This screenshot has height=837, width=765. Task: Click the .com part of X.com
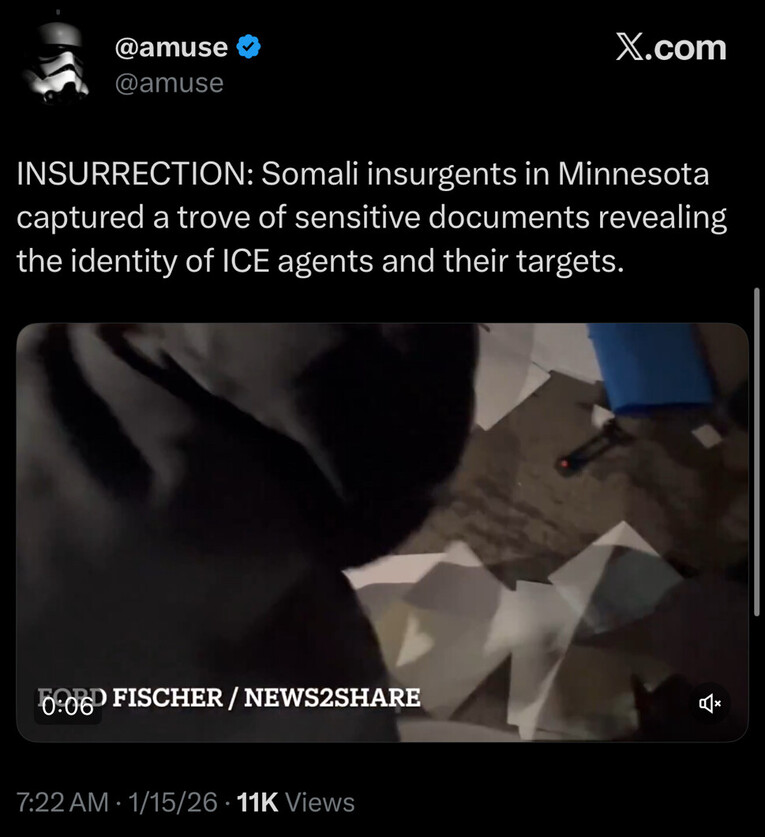[685, 49]
